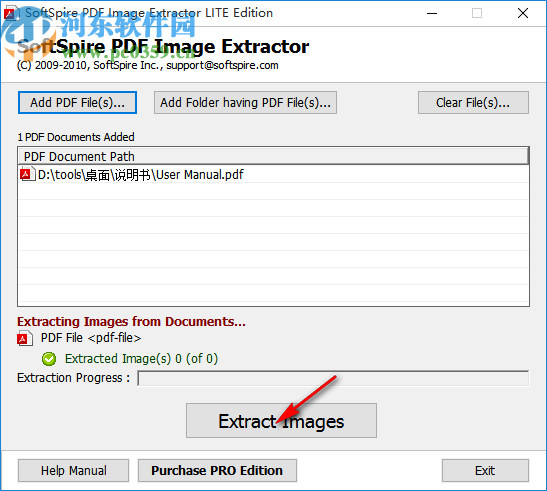Click the support@softspire.com copyright line
Viewport: 547px width, 491px height.
[148, 65]
